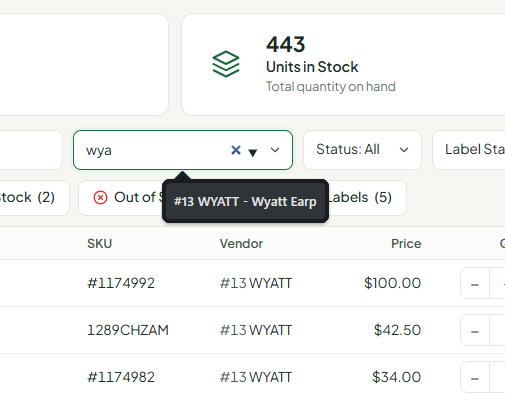Viewport: 505px width, 399px height.
Task: Click the $42.50 price cell
Action: [x=397, y=330]
